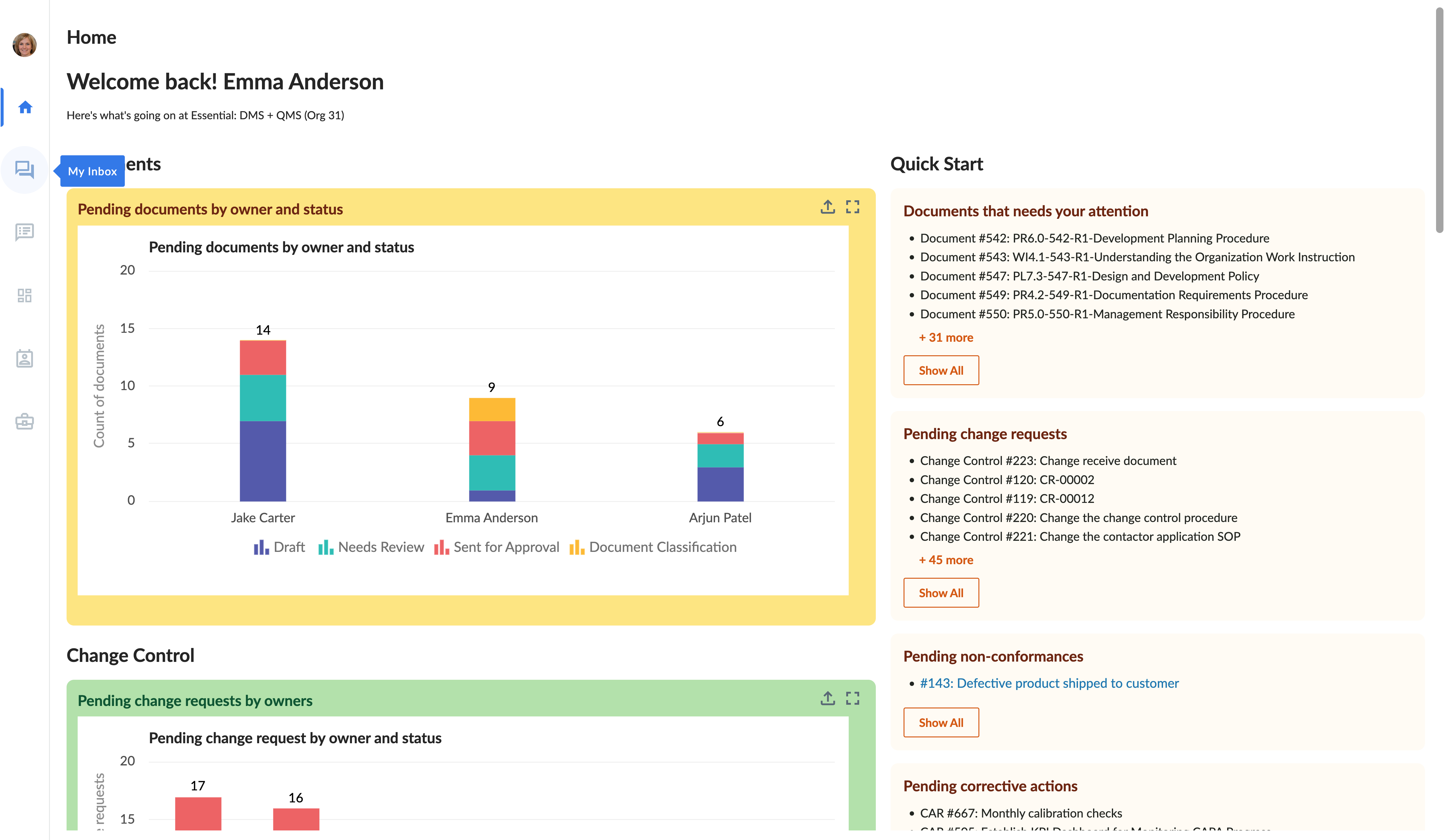The image size is (1449, 840).
Task: Click the page vertical scrollbar
Action: [x=1439, y=121]
